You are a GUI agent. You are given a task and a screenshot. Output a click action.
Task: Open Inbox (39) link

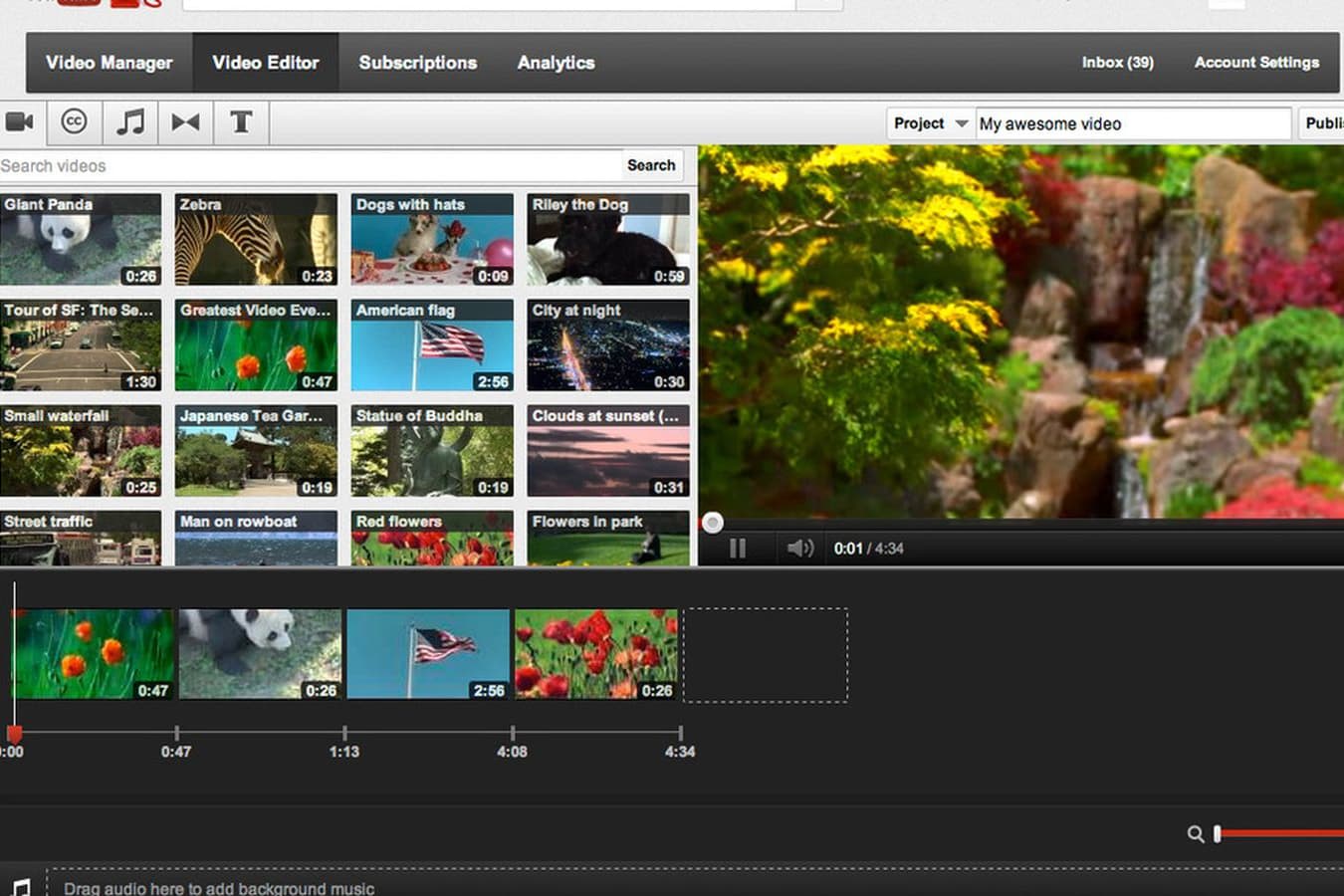pyautogui.click(x=1117, y=63)
